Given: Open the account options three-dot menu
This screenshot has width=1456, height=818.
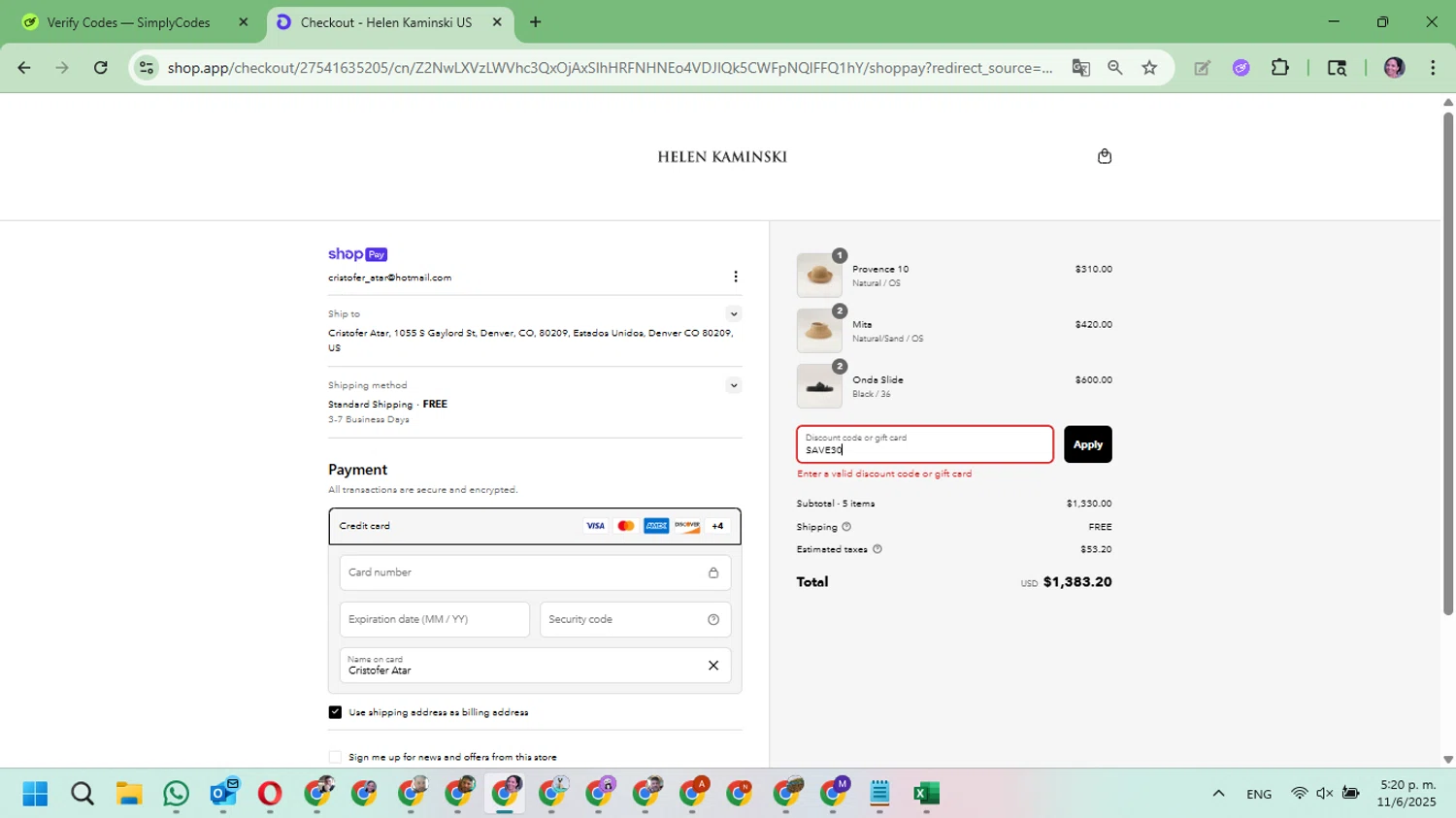Looking at the screenshot, I should point(736,277).
